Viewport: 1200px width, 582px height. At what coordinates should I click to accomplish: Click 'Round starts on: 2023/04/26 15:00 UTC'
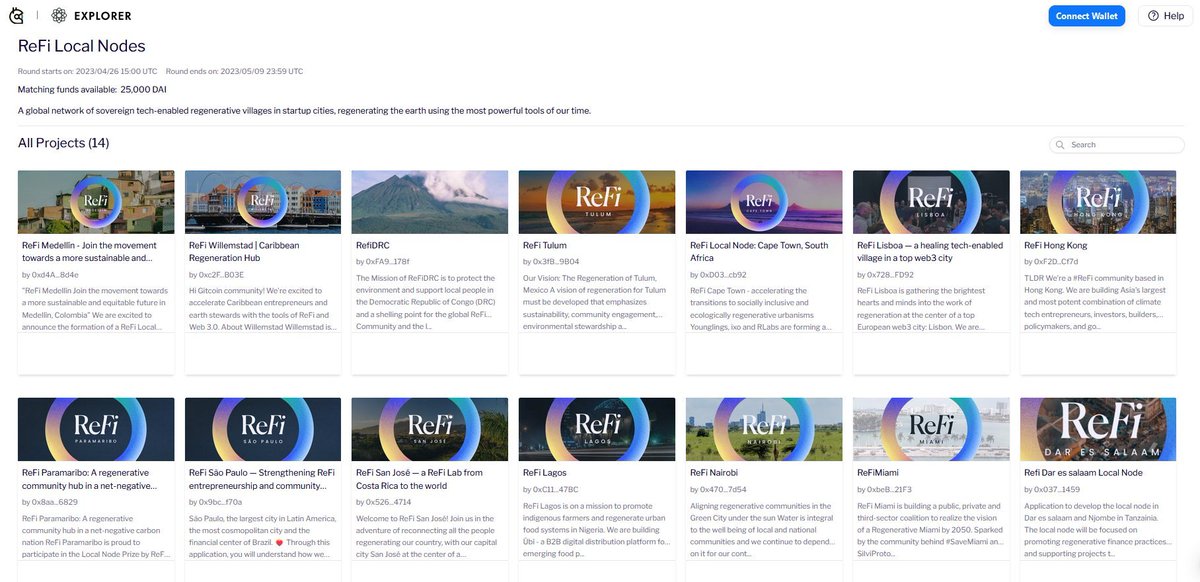88,72
